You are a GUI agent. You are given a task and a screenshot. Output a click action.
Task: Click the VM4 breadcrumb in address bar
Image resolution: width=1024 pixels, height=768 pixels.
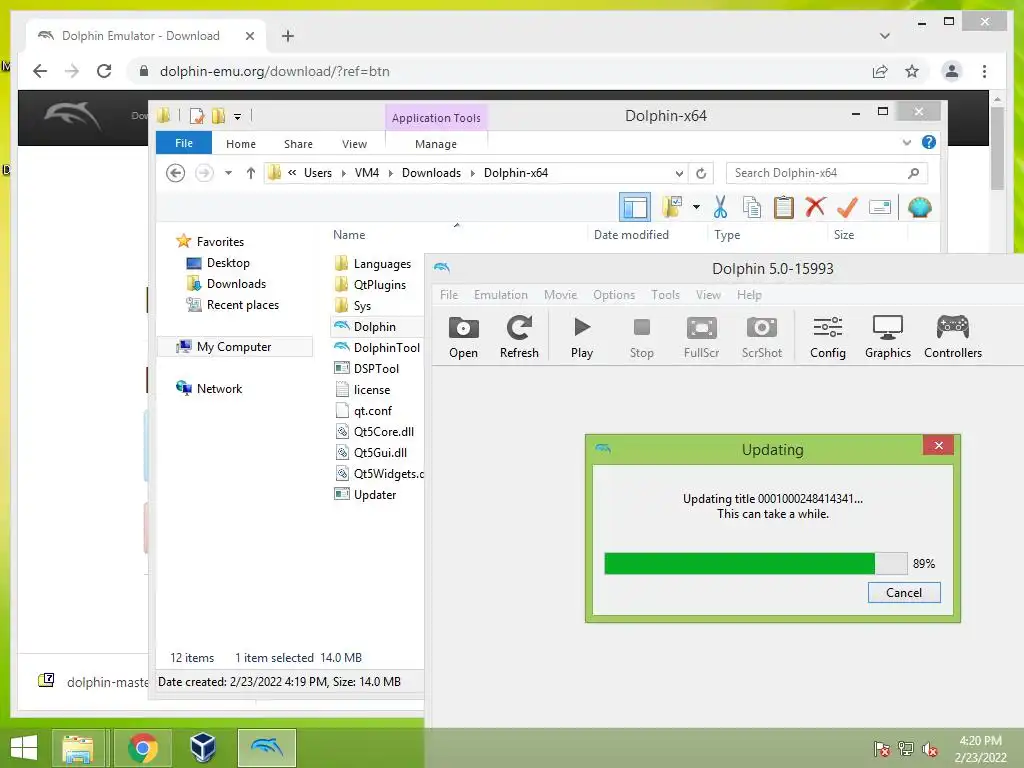coord(366,173)
